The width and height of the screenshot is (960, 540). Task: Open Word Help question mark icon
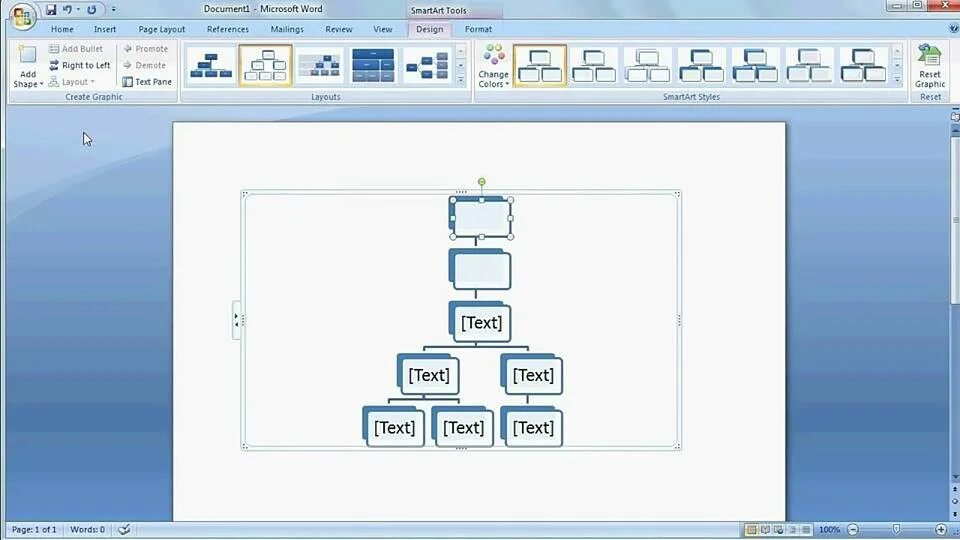(x=953, y=29)
